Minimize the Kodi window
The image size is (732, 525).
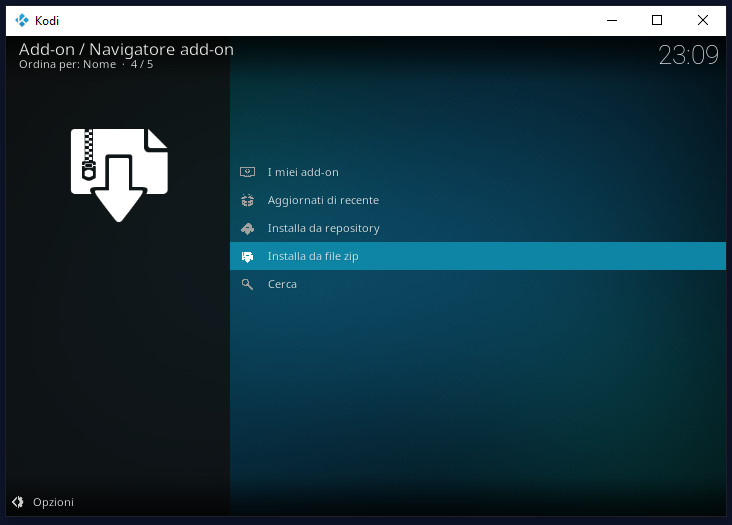tap(612, 21)
